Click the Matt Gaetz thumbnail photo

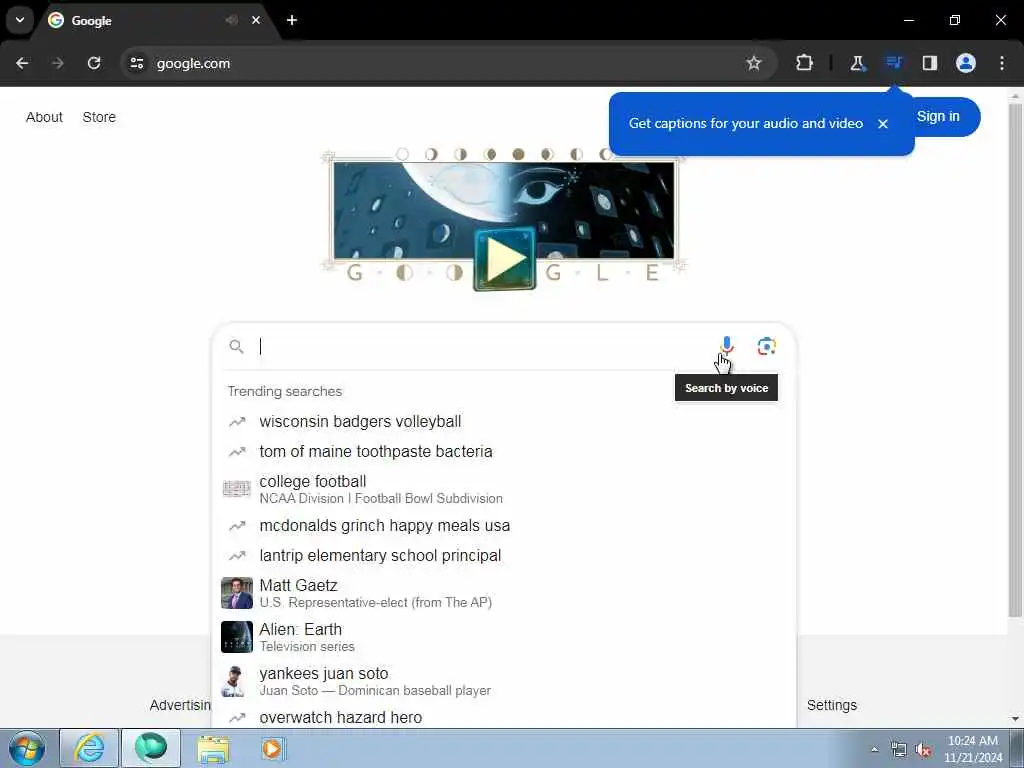[x=236, y=593]
